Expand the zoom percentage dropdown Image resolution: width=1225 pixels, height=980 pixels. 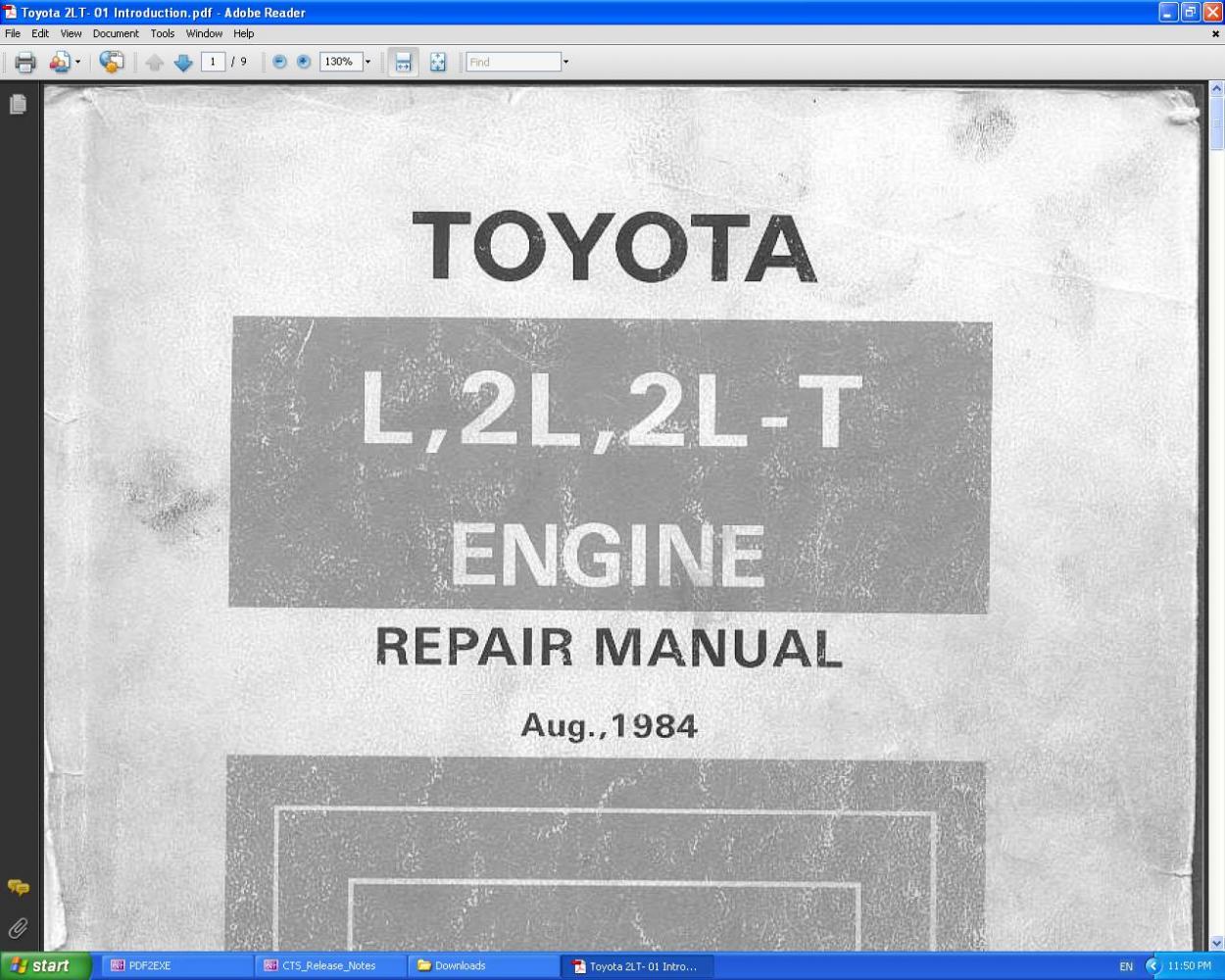(367, 62)
